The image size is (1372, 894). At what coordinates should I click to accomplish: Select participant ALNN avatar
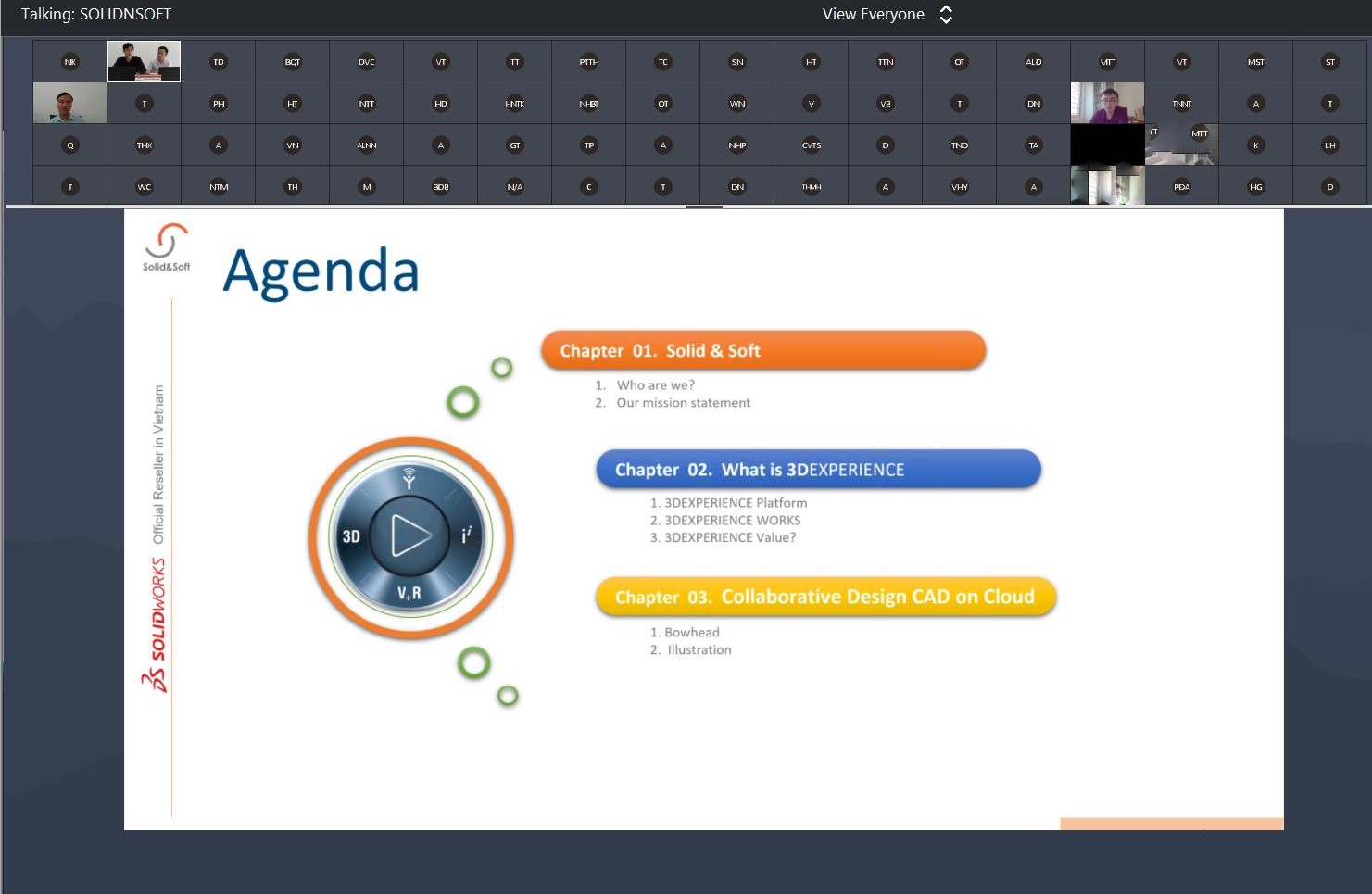click(x=367, y=145)
